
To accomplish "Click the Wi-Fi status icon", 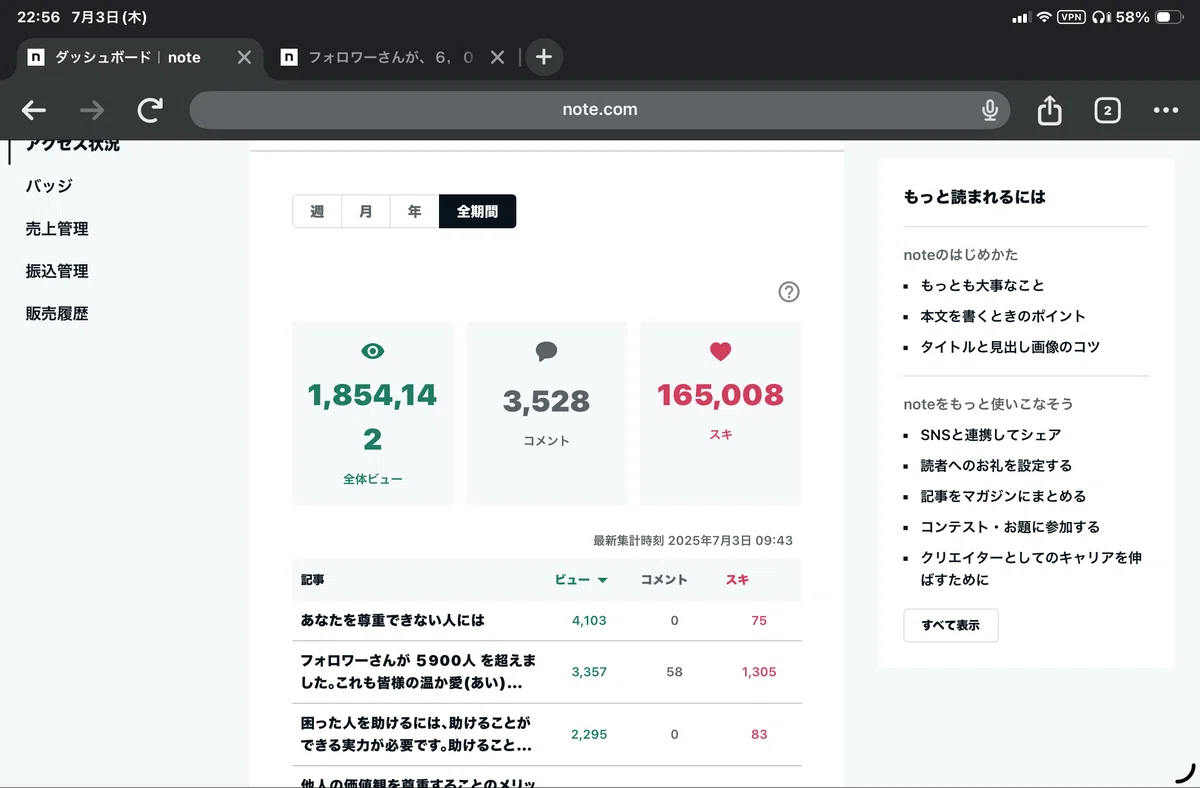I will 1044,17.
